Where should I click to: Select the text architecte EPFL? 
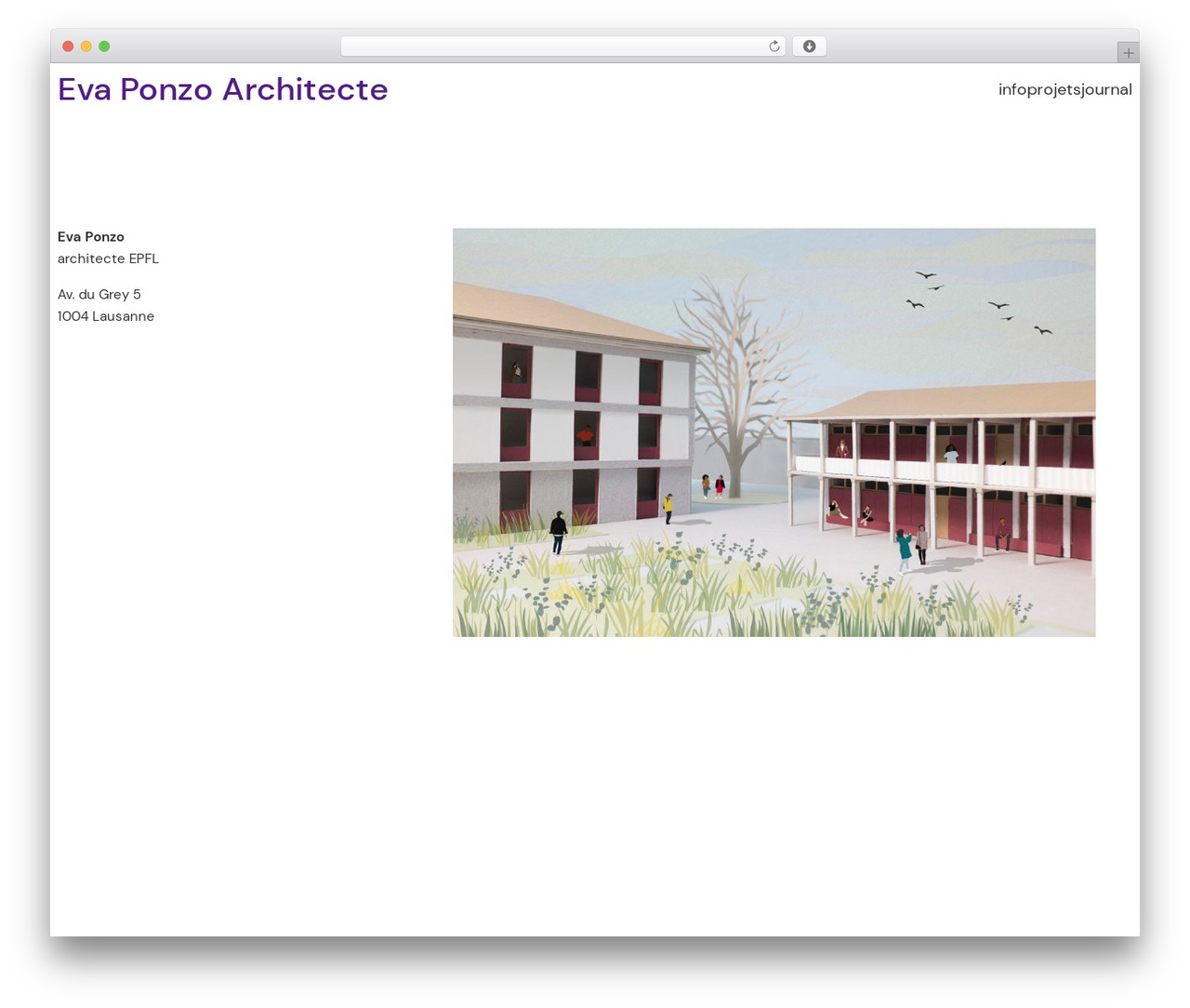point(108,259)
